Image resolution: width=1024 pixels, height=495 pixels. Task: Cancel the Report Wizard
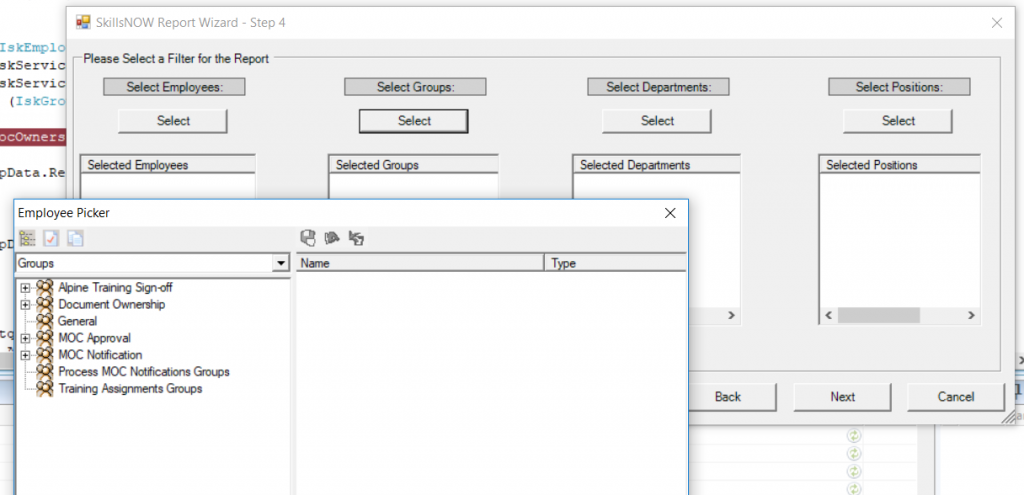(955, 396)
